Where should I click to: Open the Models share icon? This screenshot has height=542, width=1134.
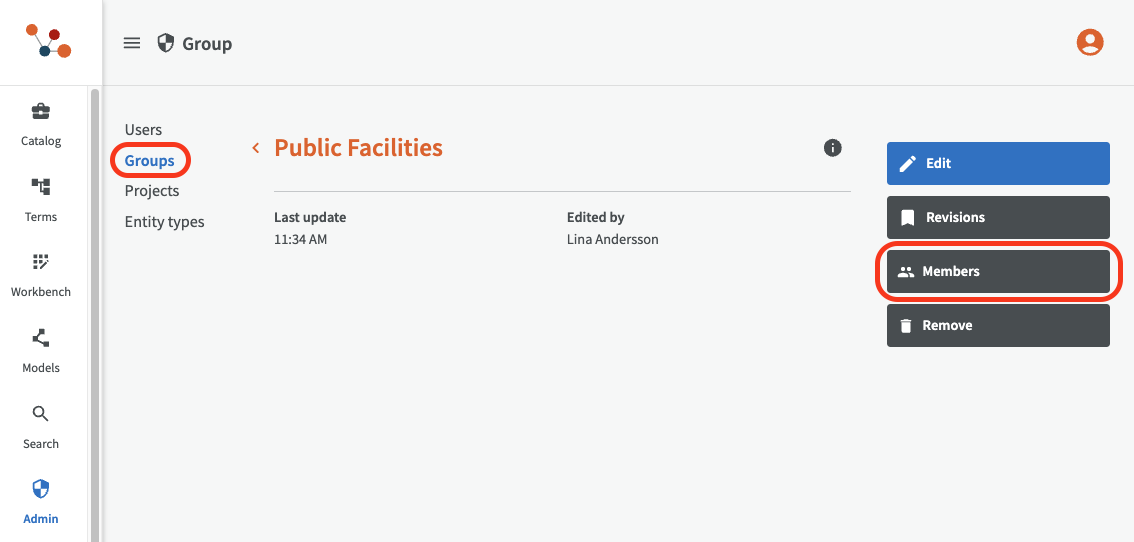click(41, 338)
